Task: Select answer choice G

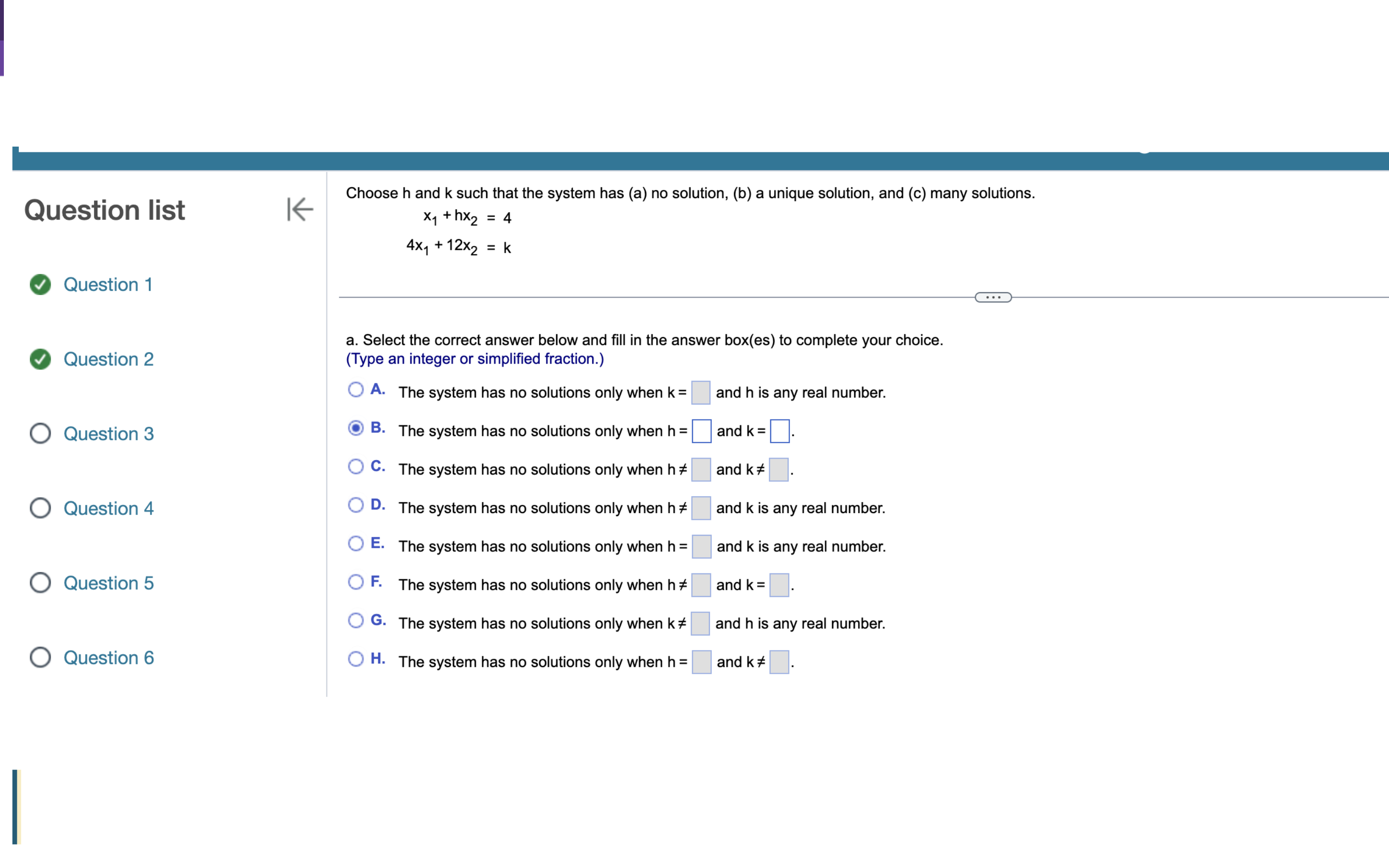Action: tap(356, 620)
